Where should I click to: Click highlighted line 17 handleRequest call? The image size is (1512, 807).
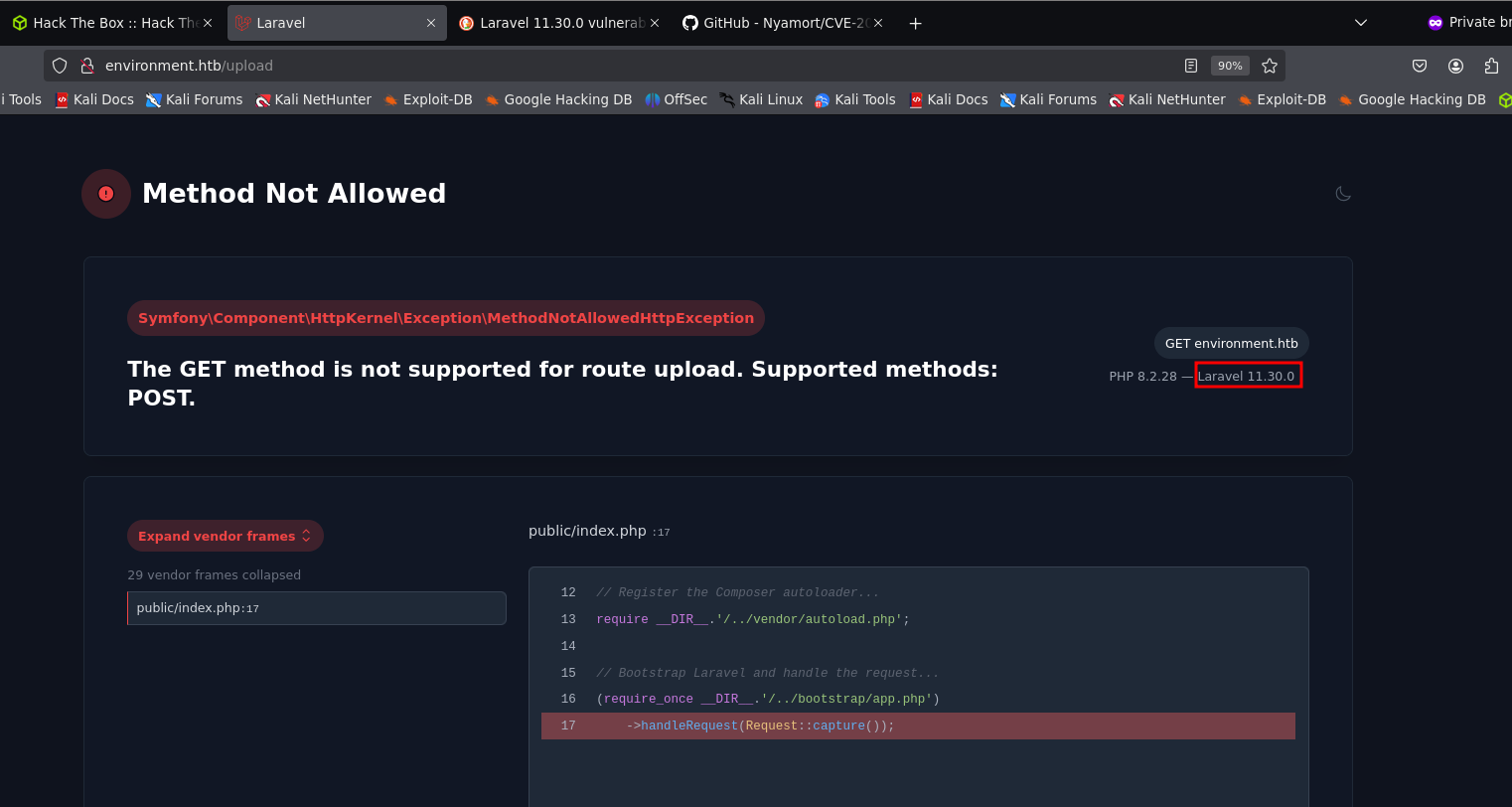[918, 726]
